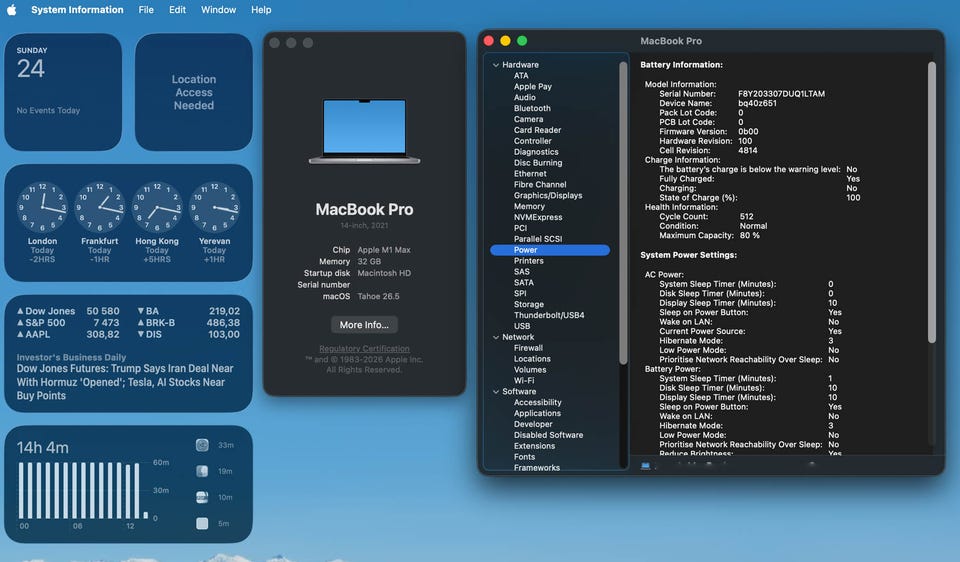960x562 pixels.
Task: Open the Apple menu icon
Action: tap(12, 10)
